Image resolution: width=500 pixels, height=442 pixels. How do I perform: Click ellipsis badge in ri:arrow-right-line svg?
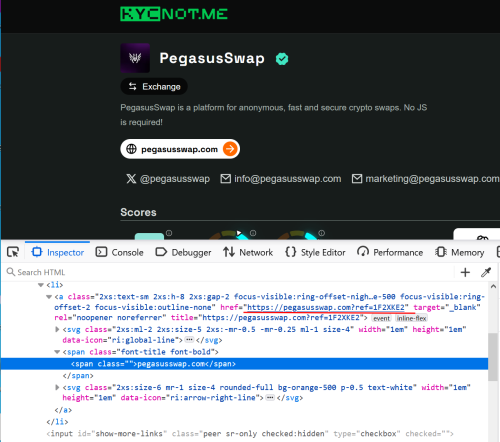tap(270, 398)
